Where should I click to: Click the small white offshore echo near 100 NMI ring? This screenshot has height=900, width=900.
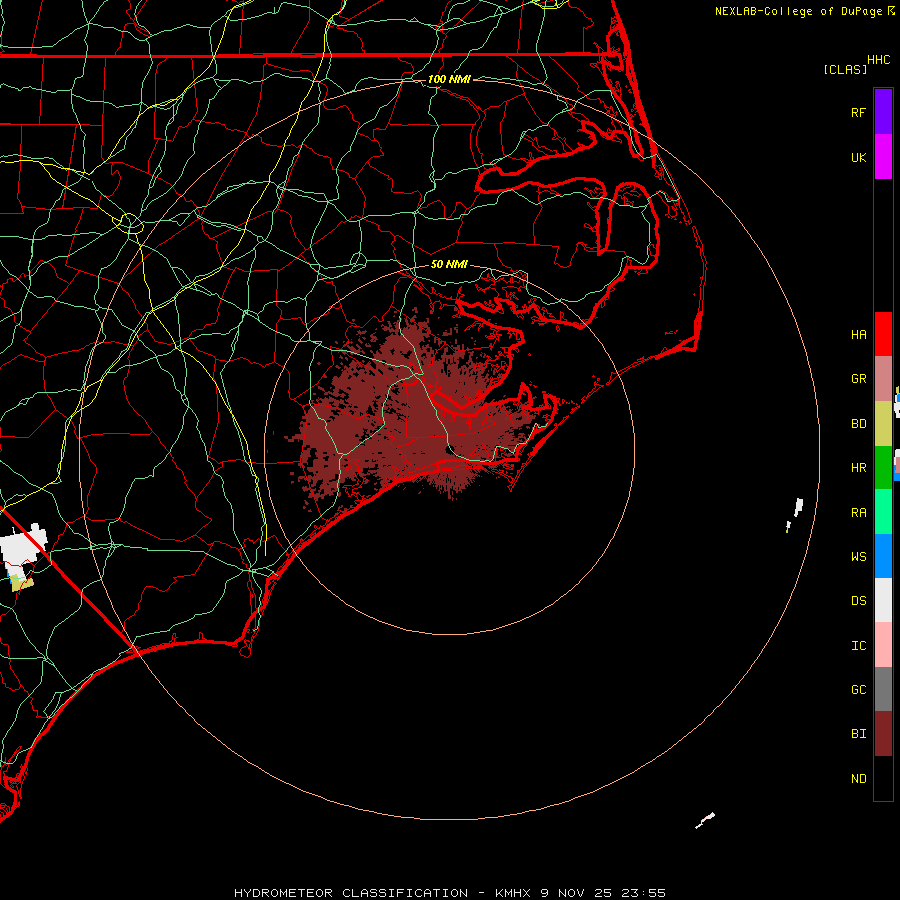[797, 508]
